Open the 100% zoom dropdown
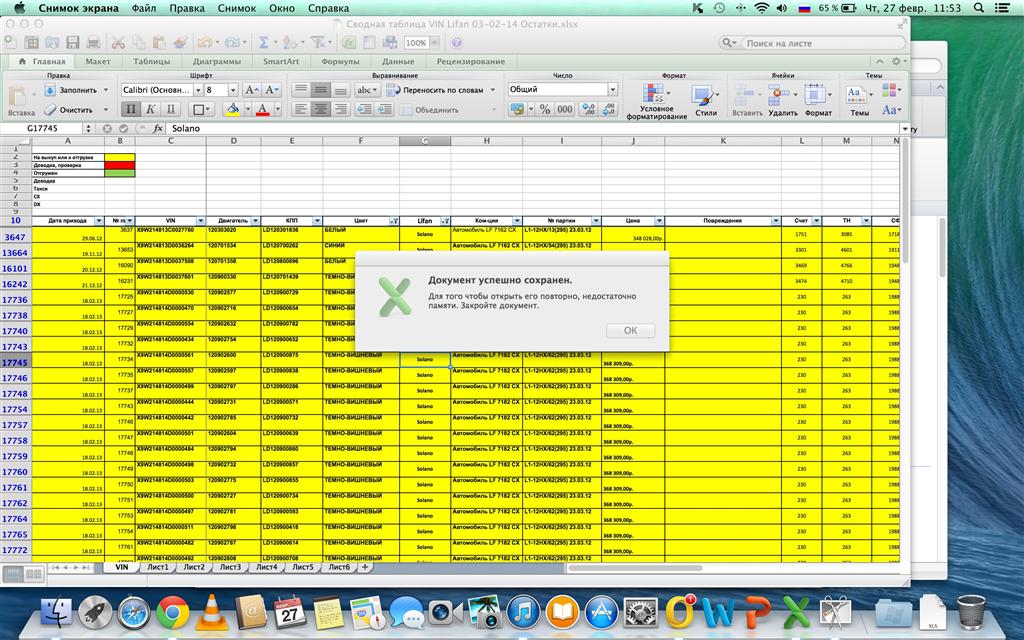 coord(434,43)
